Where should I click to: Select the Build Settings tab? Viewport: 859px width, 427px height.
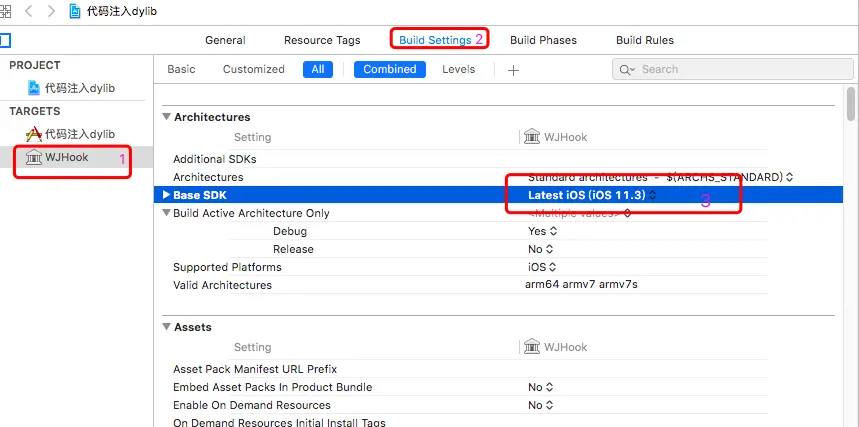click(x=435, y=40)
